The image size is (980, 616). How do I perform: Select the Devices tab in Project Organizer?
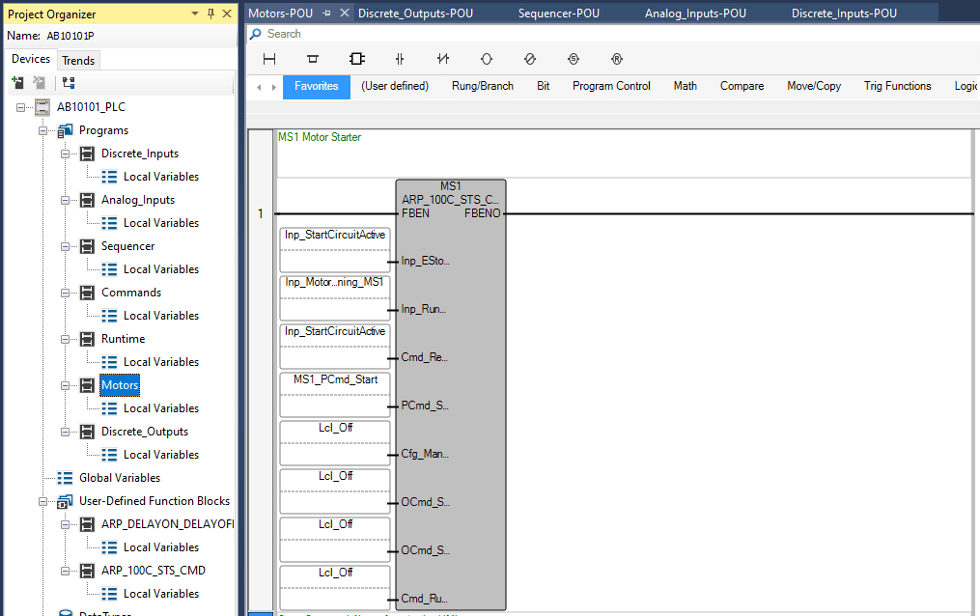tap(31, 59)
